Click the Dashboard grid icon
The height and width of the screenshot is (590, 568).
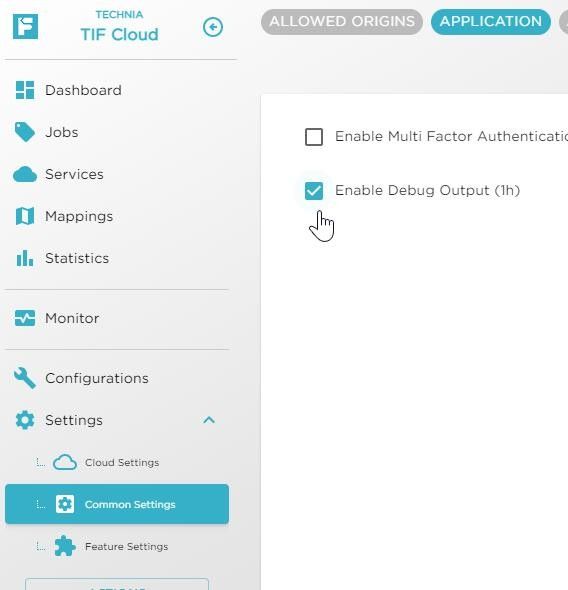pyautogui.click(x=25, y=90)
